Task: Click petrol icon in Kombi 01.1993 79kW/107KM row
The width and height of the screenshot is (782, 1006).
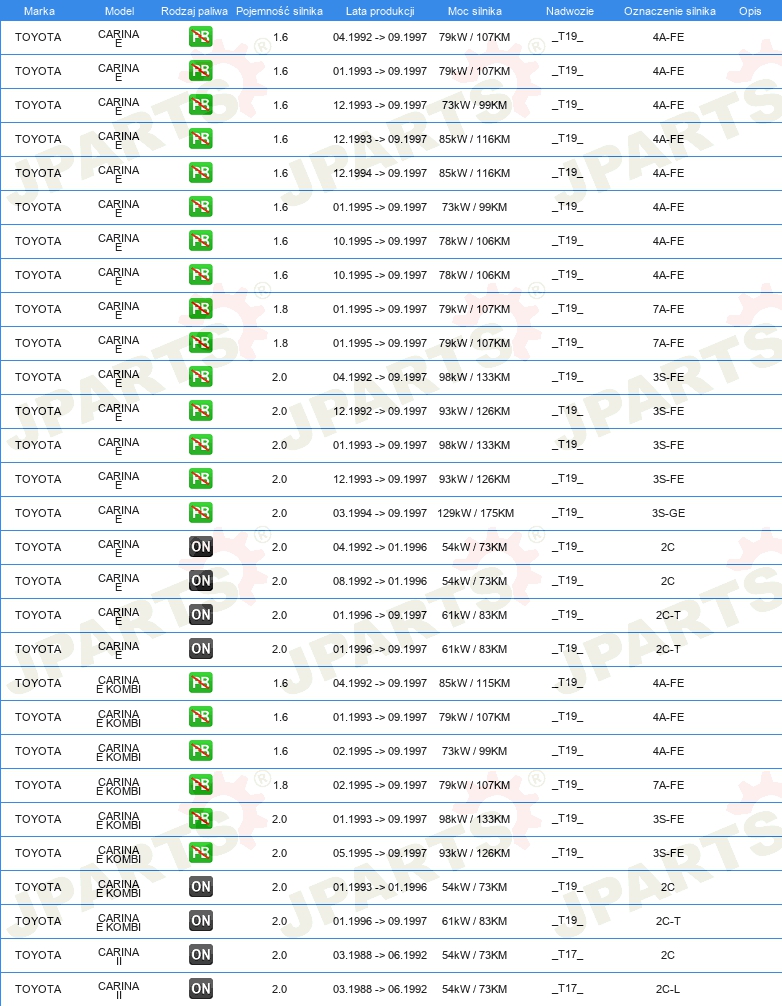Action: pos(201,717)
